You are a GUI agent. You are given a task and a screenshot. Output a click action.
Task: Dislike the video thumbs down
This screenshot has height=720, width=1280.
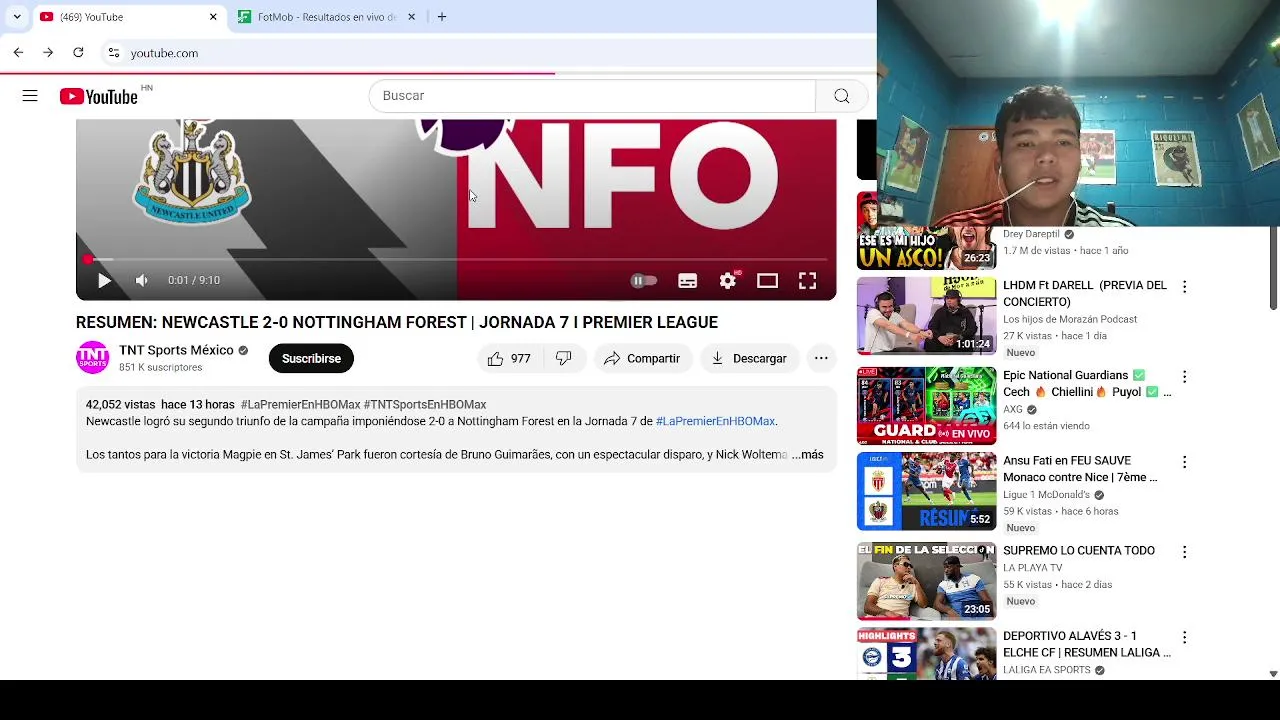point(564,358)
